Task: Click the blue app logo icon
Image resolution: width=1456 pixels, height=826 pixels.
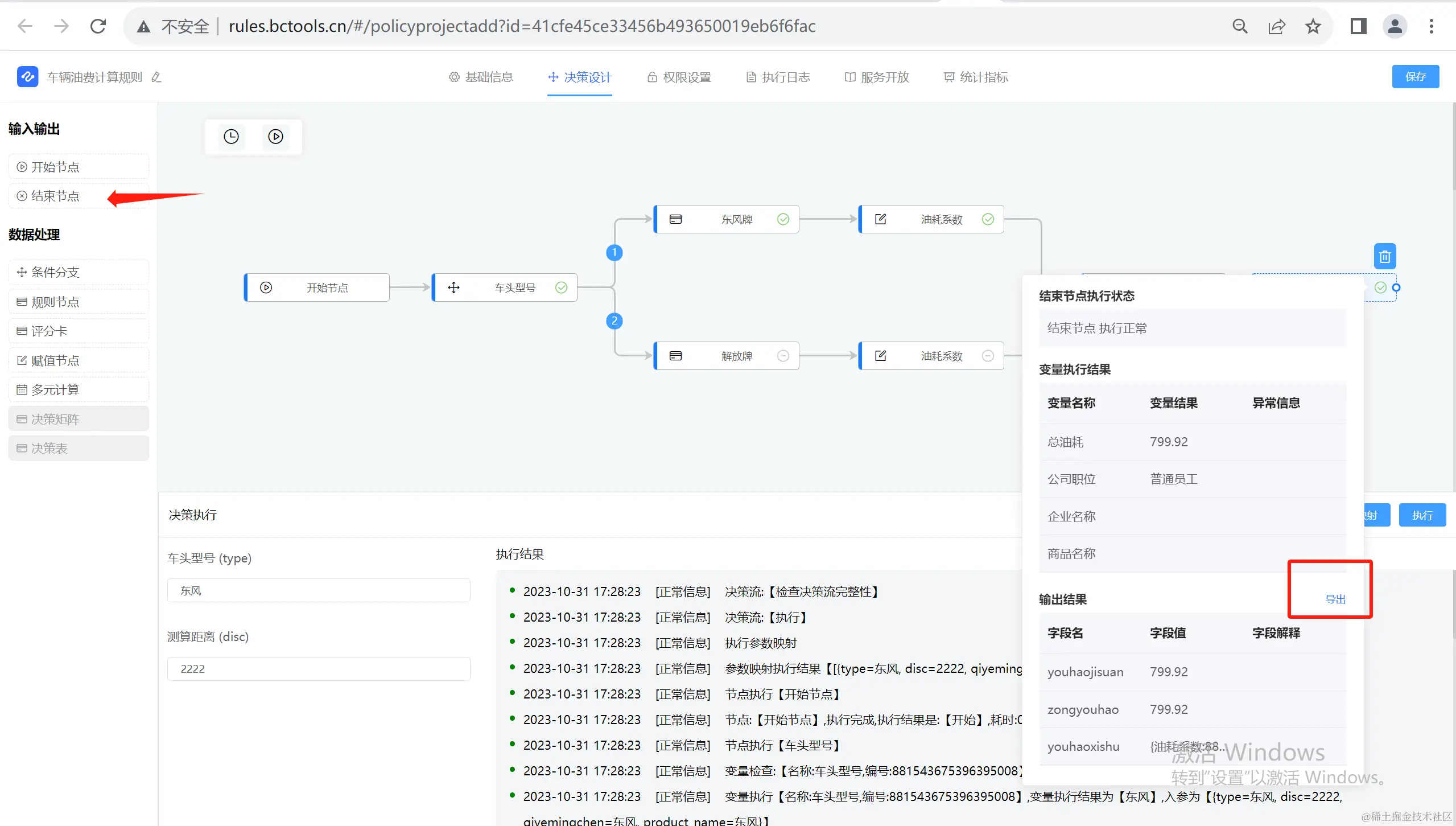Action: coord(27,77)
